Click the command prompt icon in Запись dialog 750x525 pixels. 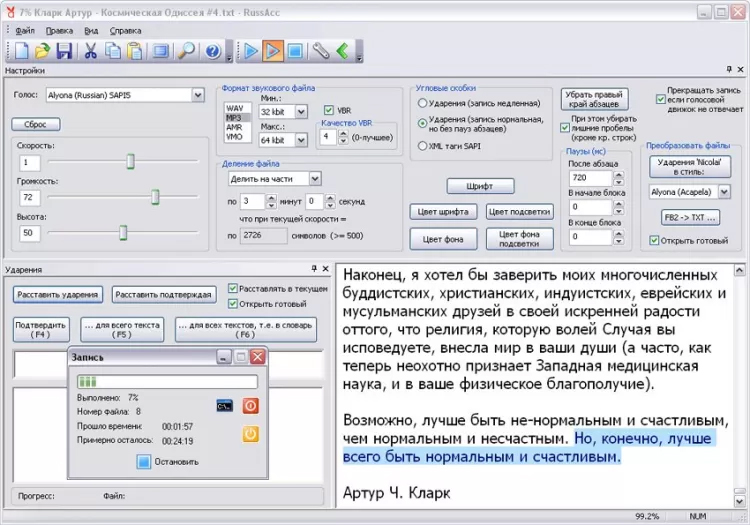coord(224,405)
